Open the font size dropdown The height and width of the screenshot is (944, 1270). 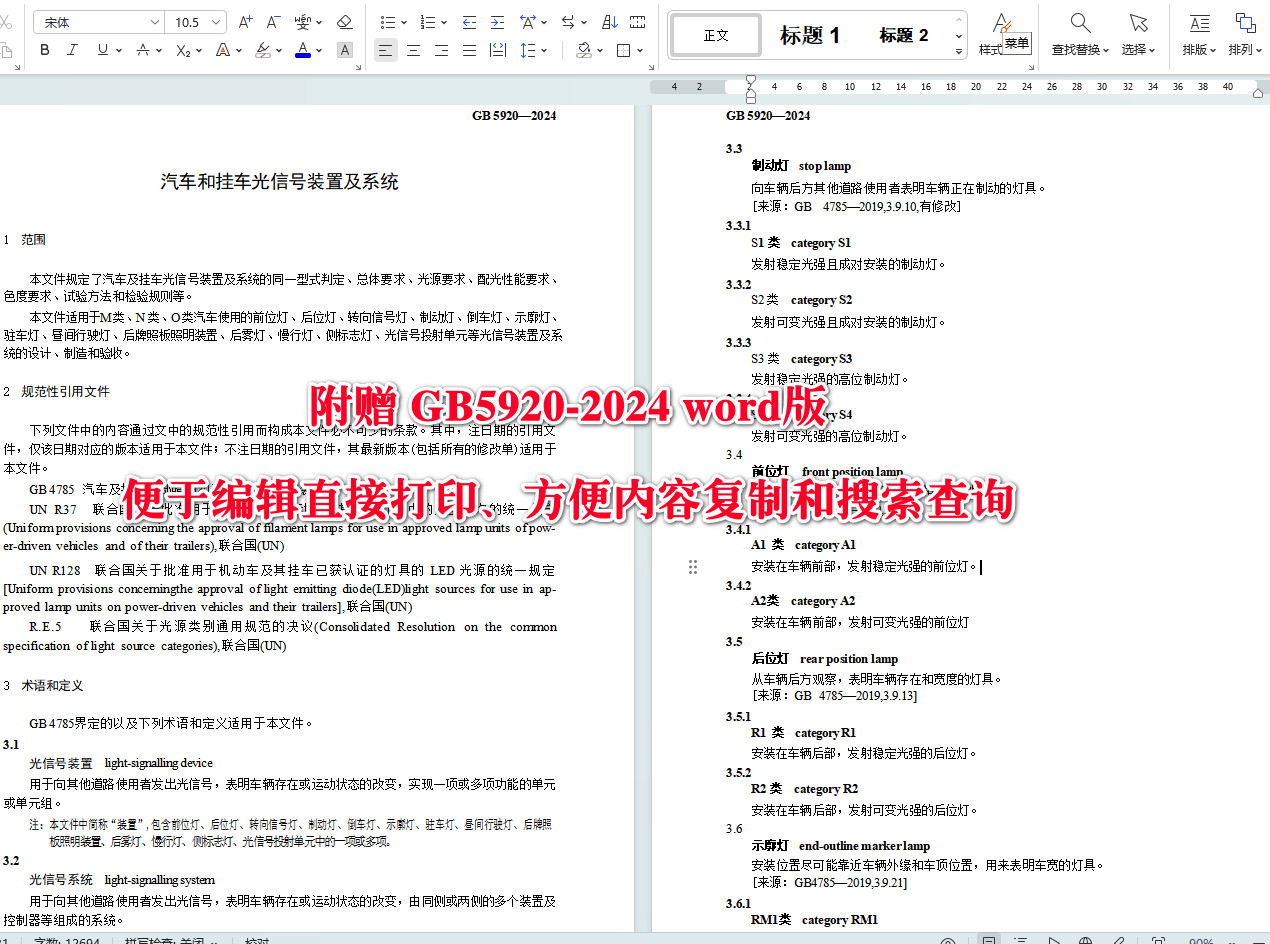214,21
